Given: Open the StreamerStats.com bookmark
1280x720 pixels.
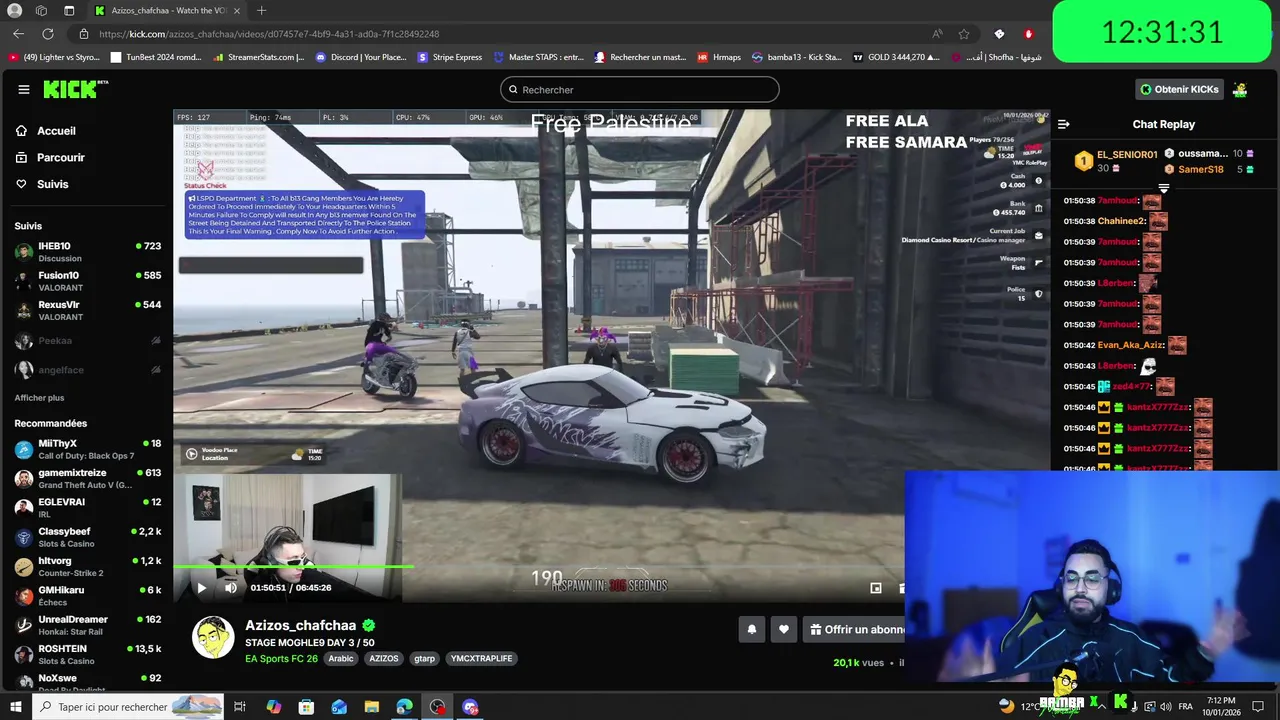Looking at the screenshot, I should tap(258, 57).
